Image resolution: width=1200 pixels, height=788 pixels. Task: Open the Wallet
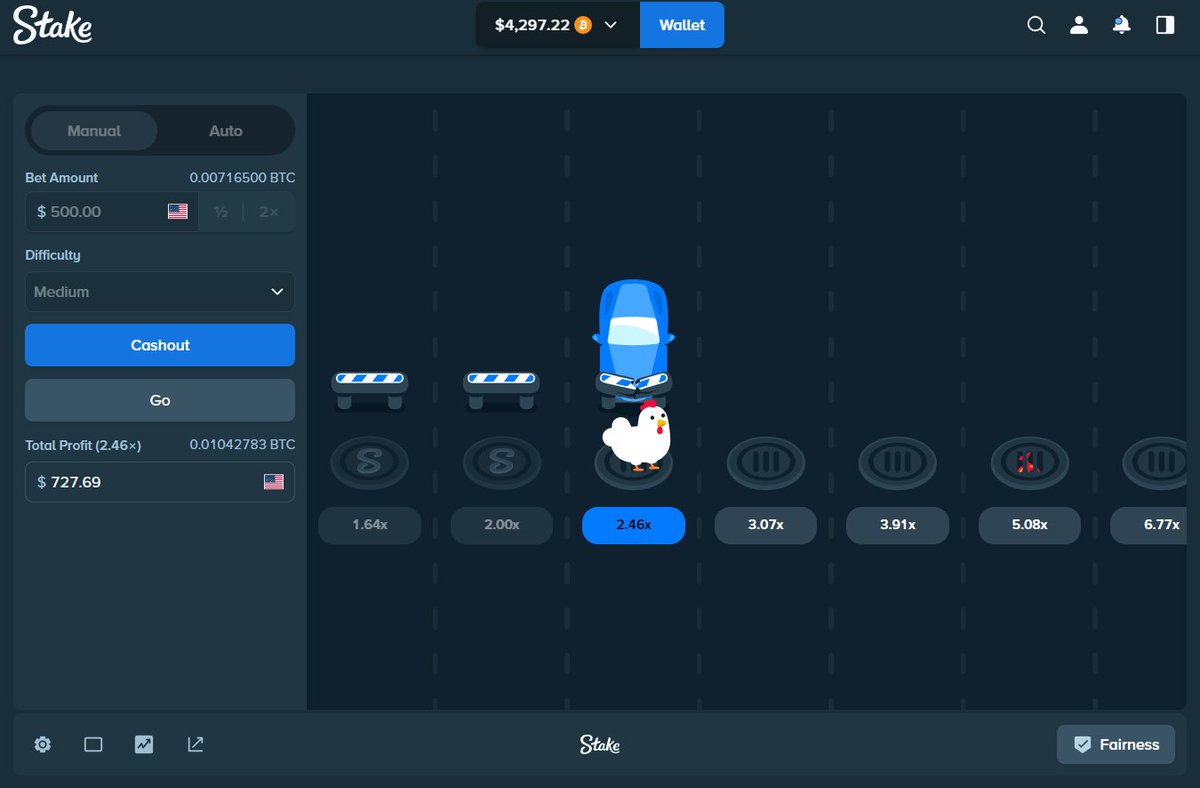(x=682, y=25)
